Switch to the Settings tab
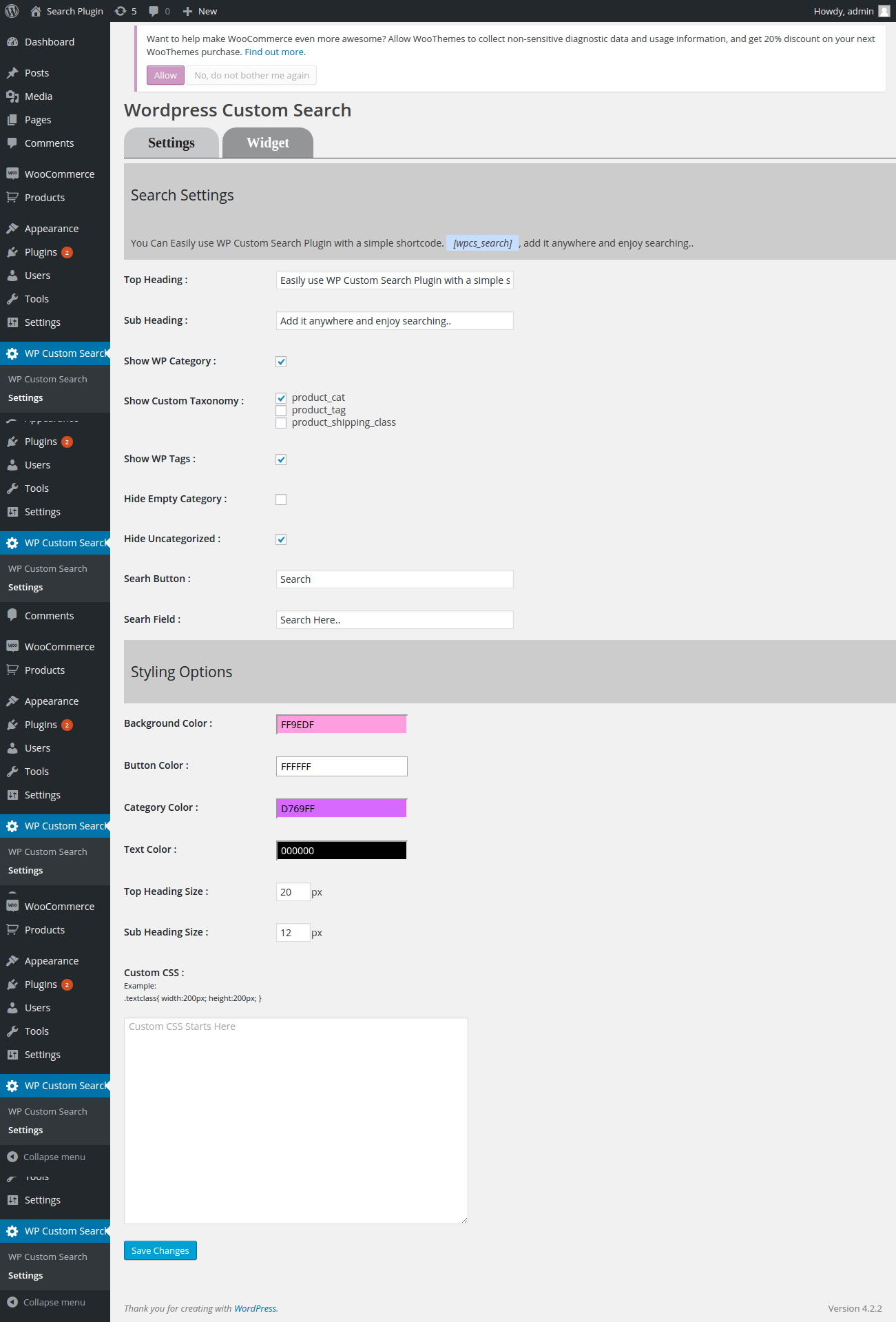 pyautogui.click(x=171, y=143)
